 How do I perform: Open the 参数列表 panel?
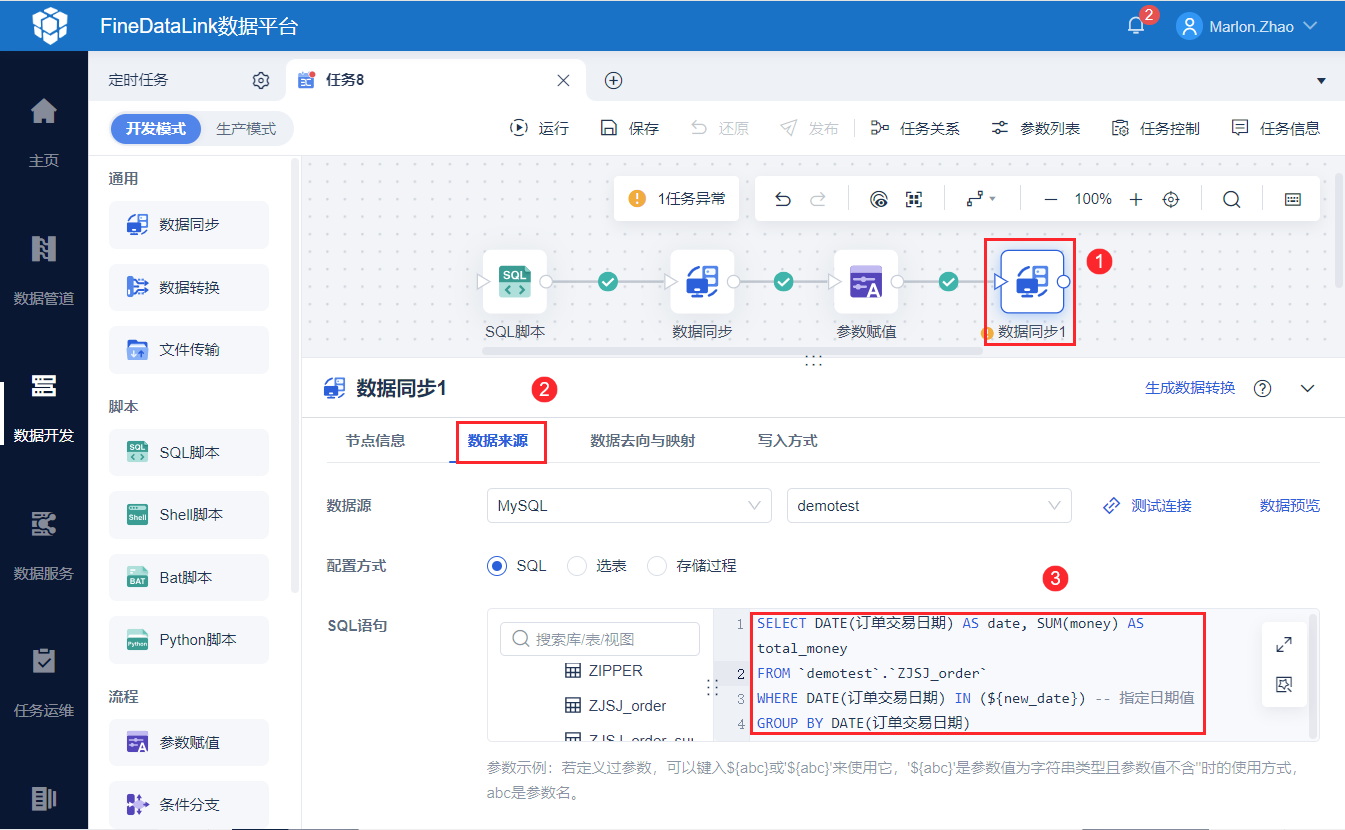(x=1035, y=128)
